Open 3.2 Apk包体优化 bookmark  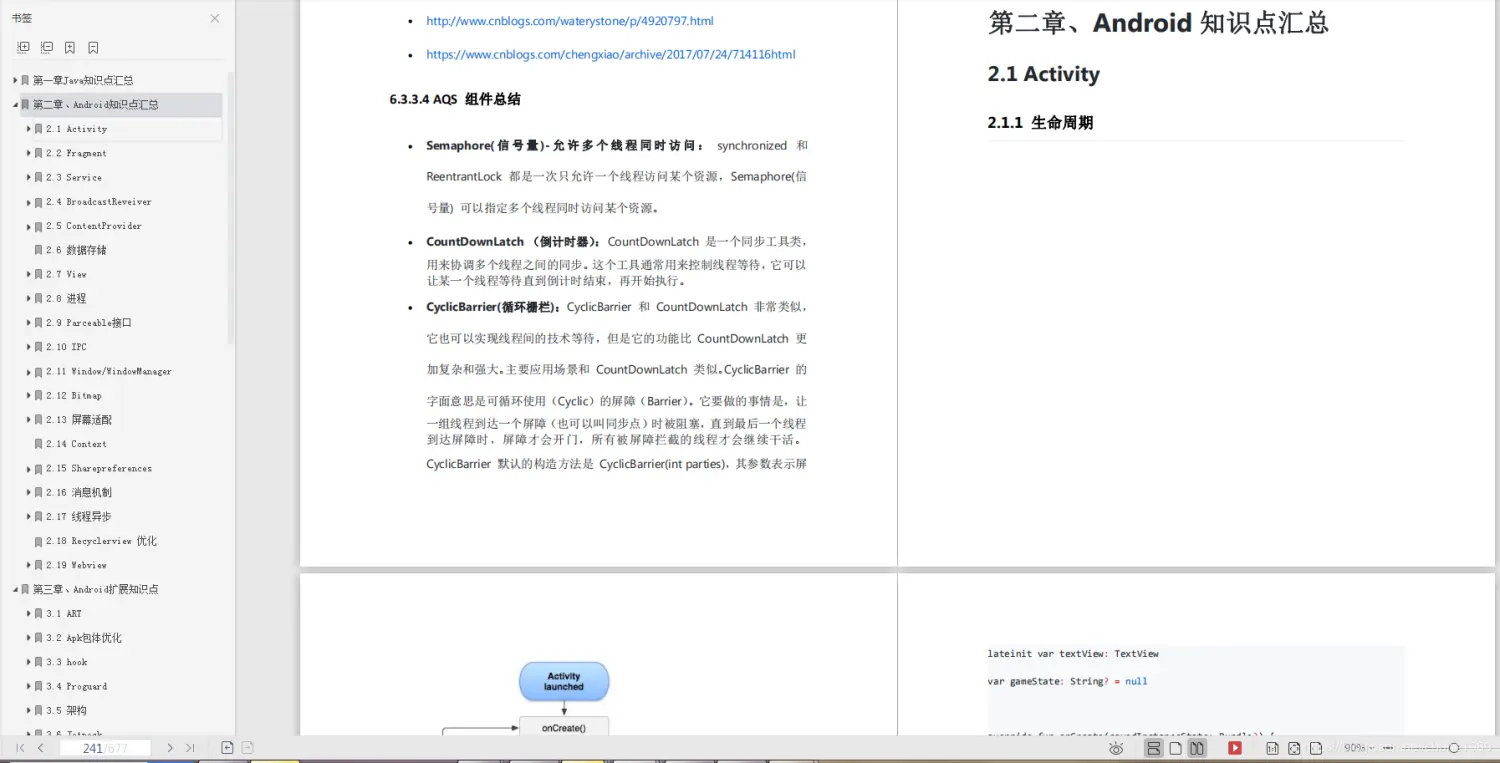(84, 638)
